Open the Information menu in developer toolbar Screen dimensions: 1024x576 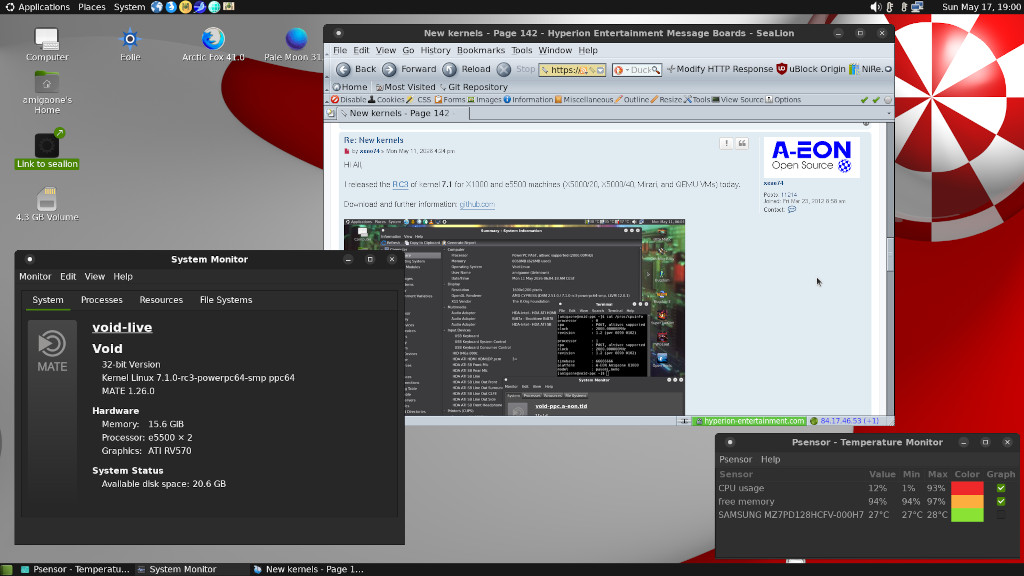528,100
